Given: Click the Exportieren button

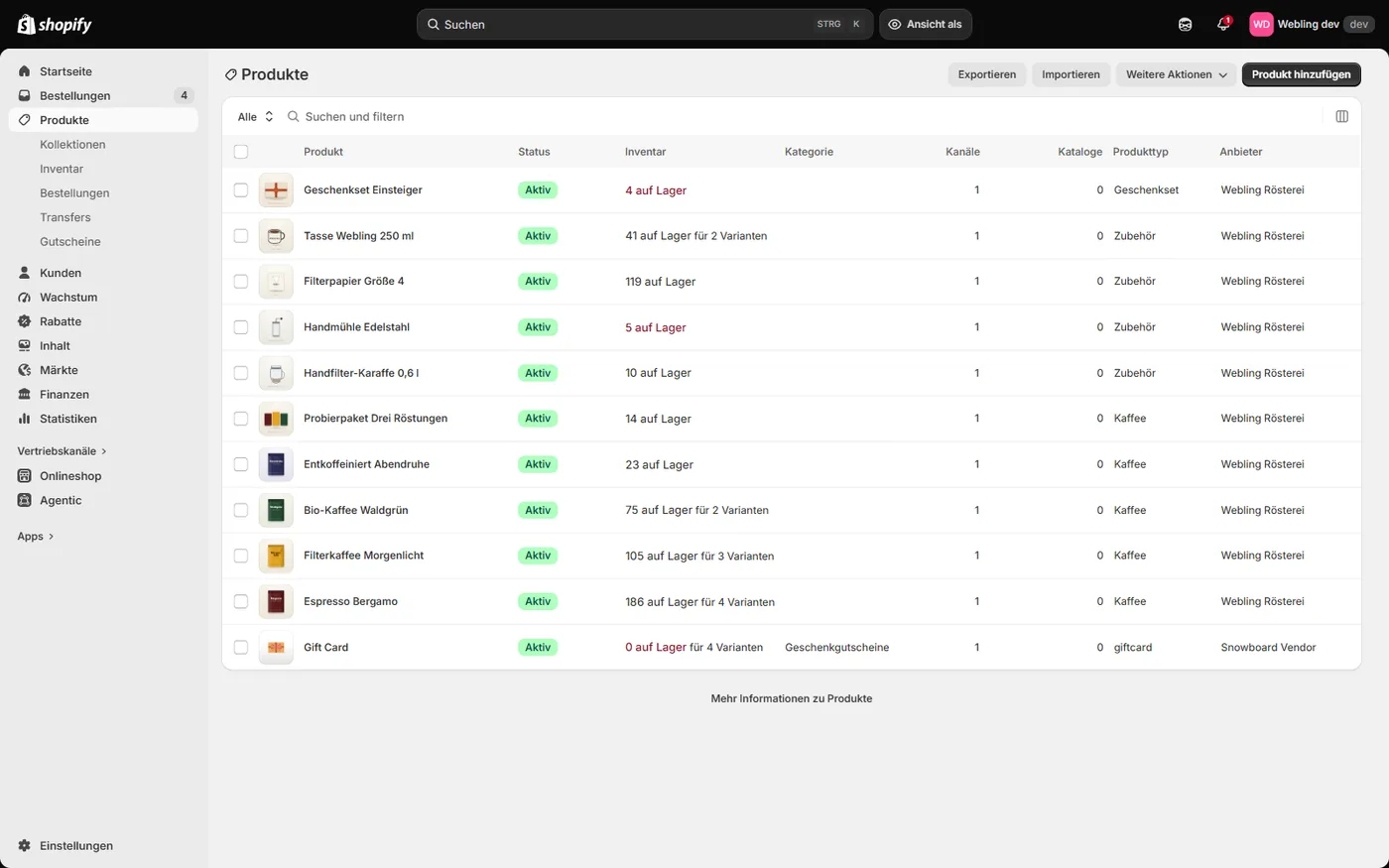Looking at the screenshot, I should (986, 74).
